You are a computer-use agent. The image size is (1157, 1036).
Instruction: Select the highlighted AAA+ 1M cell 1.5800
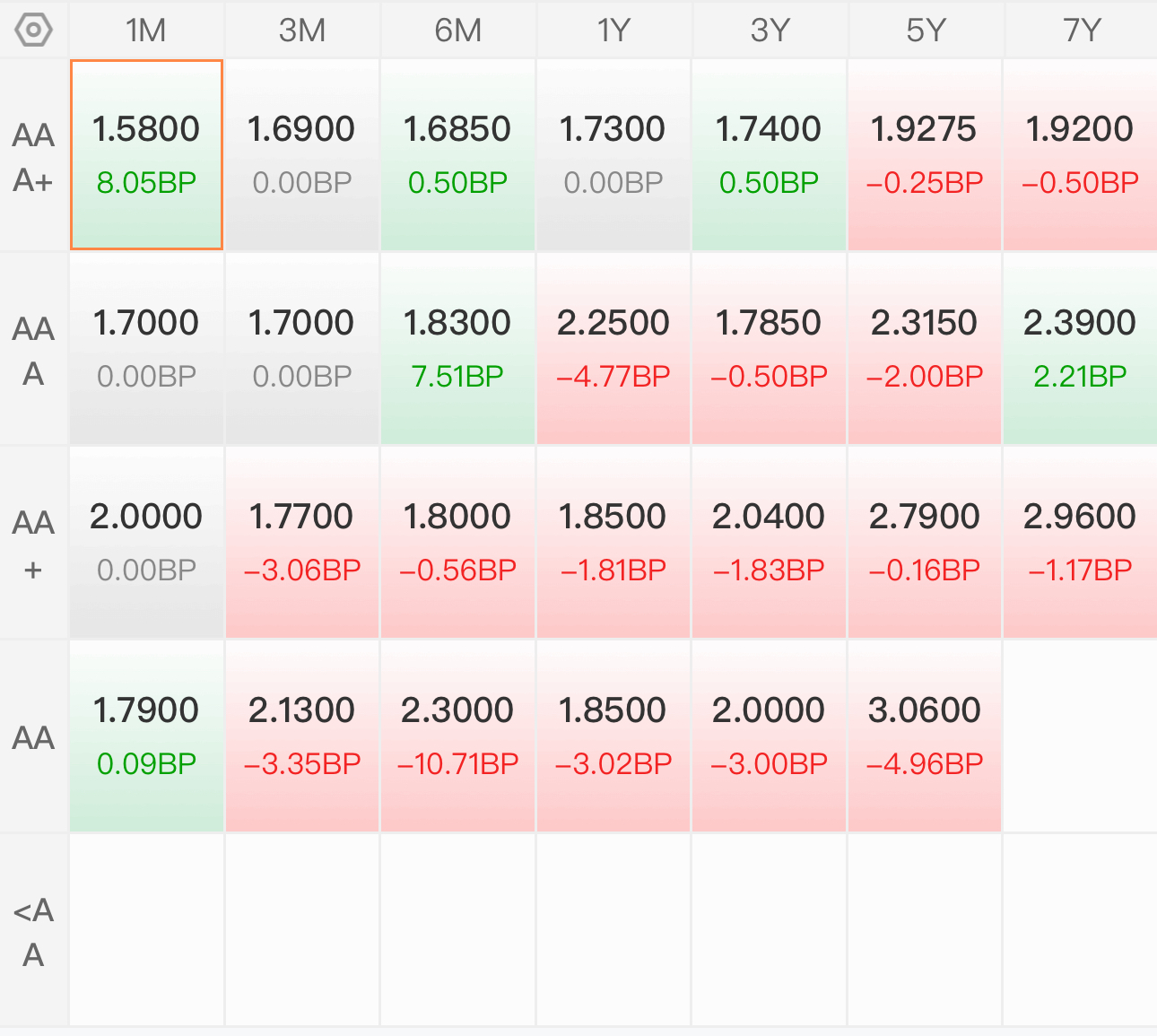click(x=146, y=155)
